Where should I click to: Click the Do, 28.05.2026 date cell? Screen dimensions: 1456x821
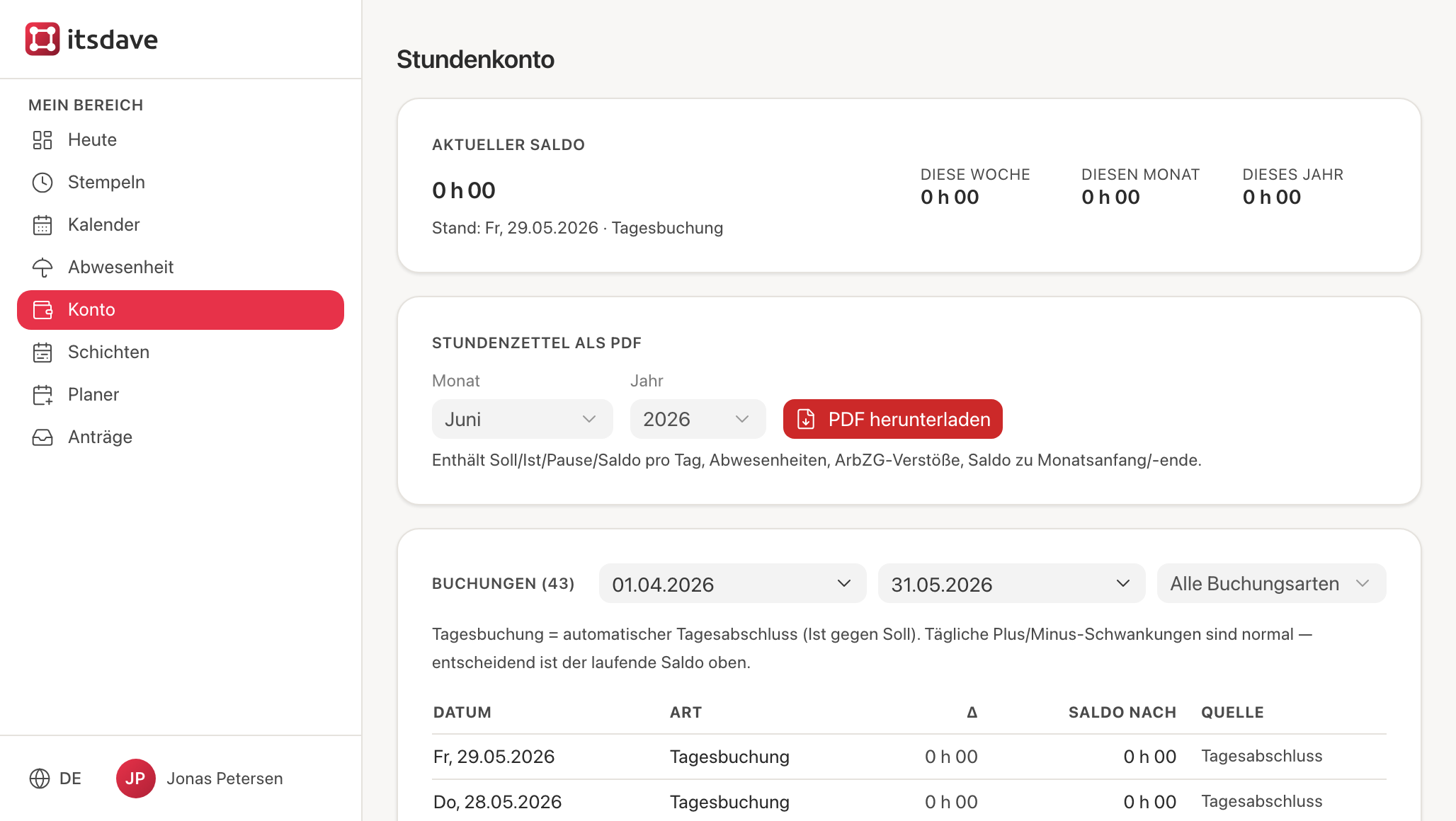497,802
